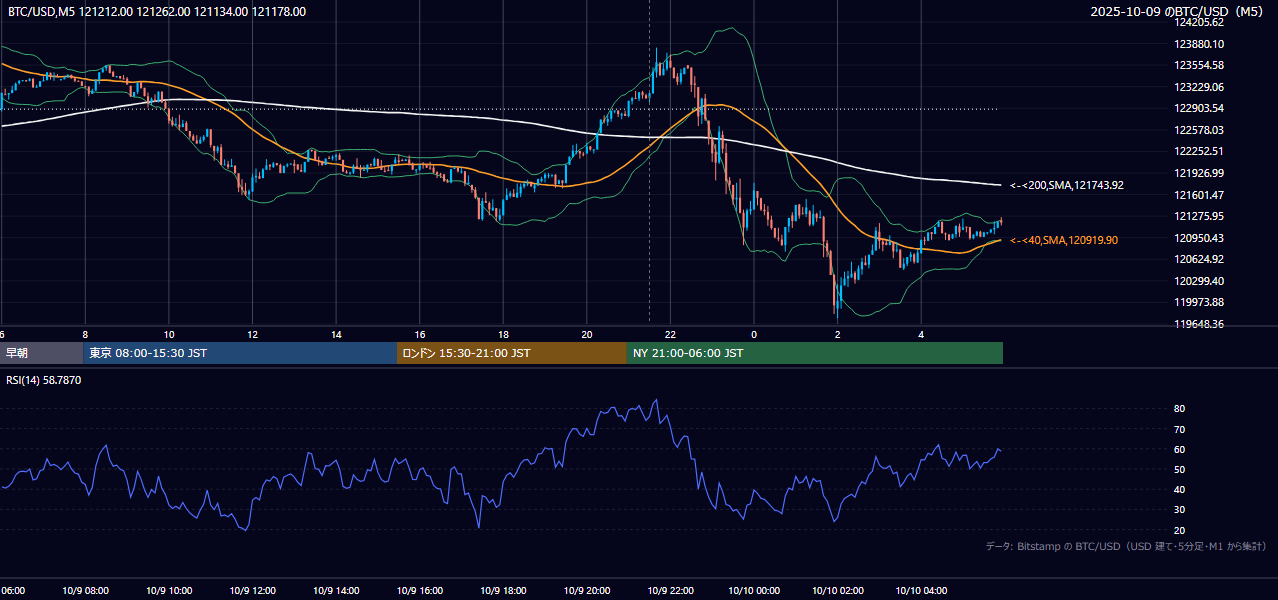The height and width of the screenshot is (600, 1278).
Task: Click RSI axis level 60
Action: point(1179,449)
